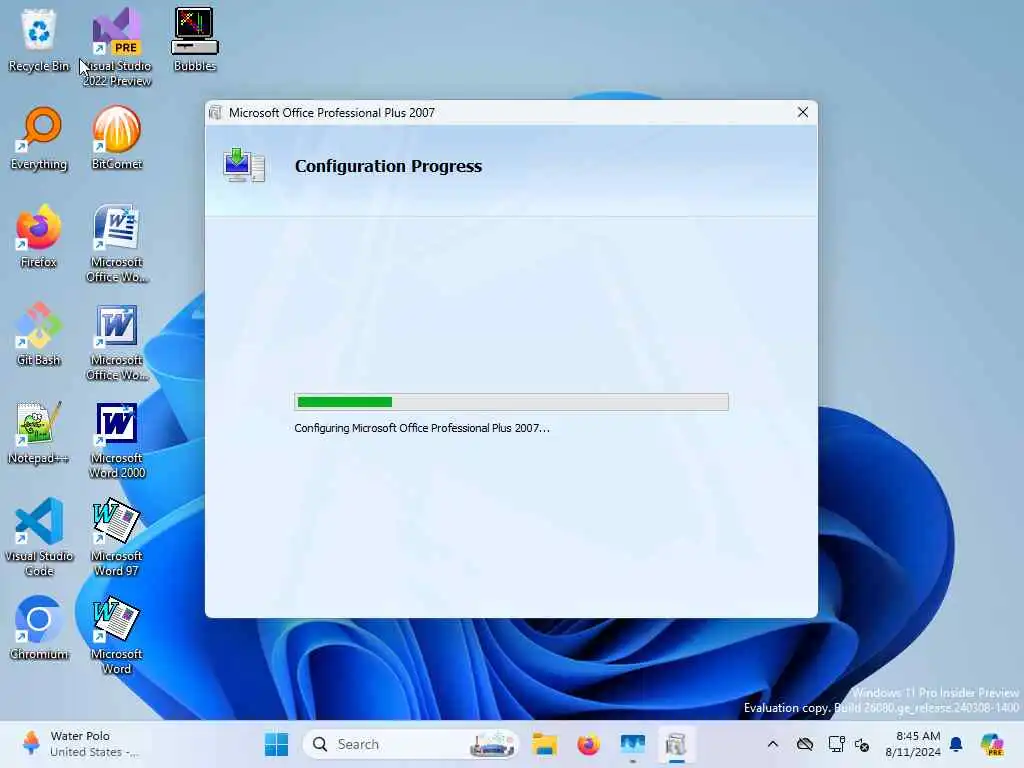Select the Microsoft Office Wo... shortcut with document-page icon
The height and width of the screenshot is (768, 1024).
117,243
